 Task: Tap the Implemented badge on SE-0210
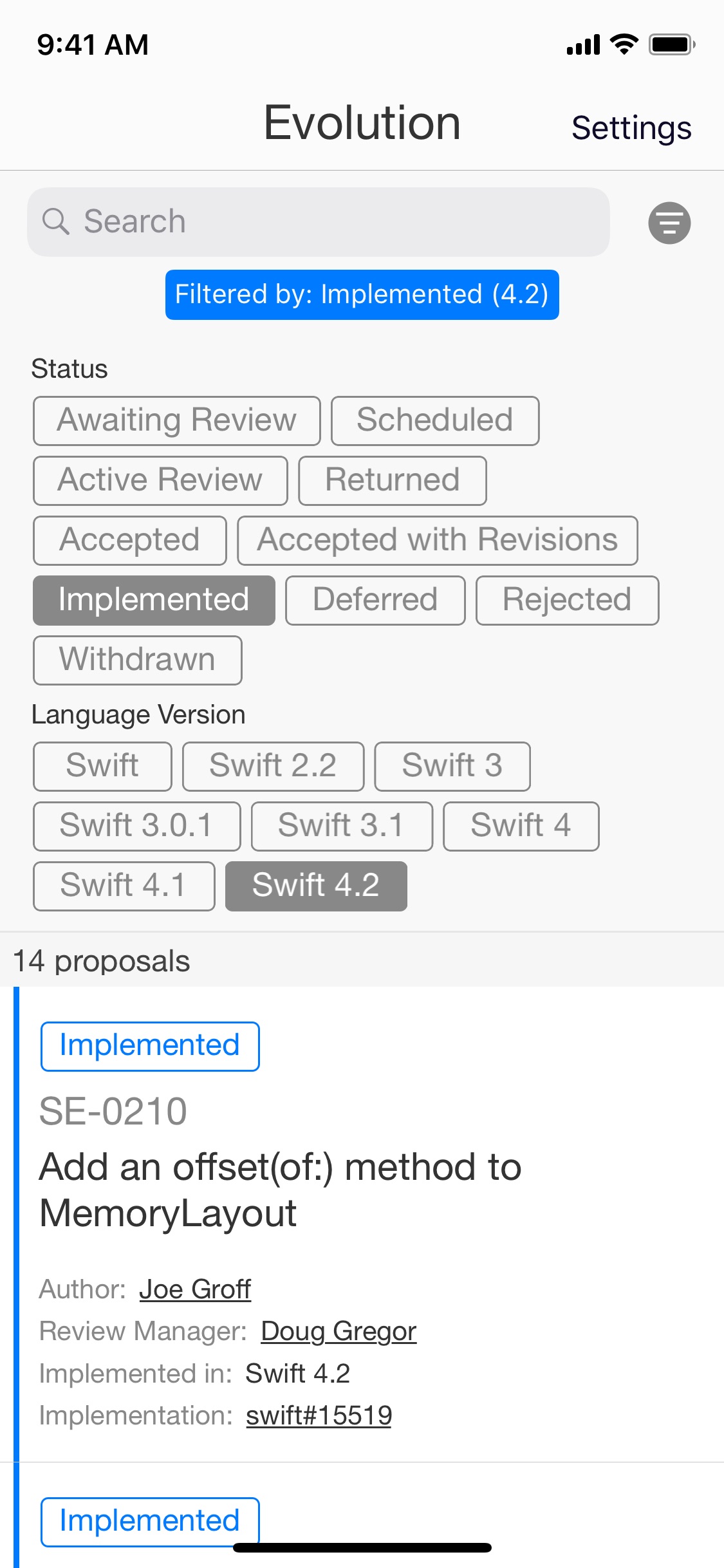point(150,1046)
